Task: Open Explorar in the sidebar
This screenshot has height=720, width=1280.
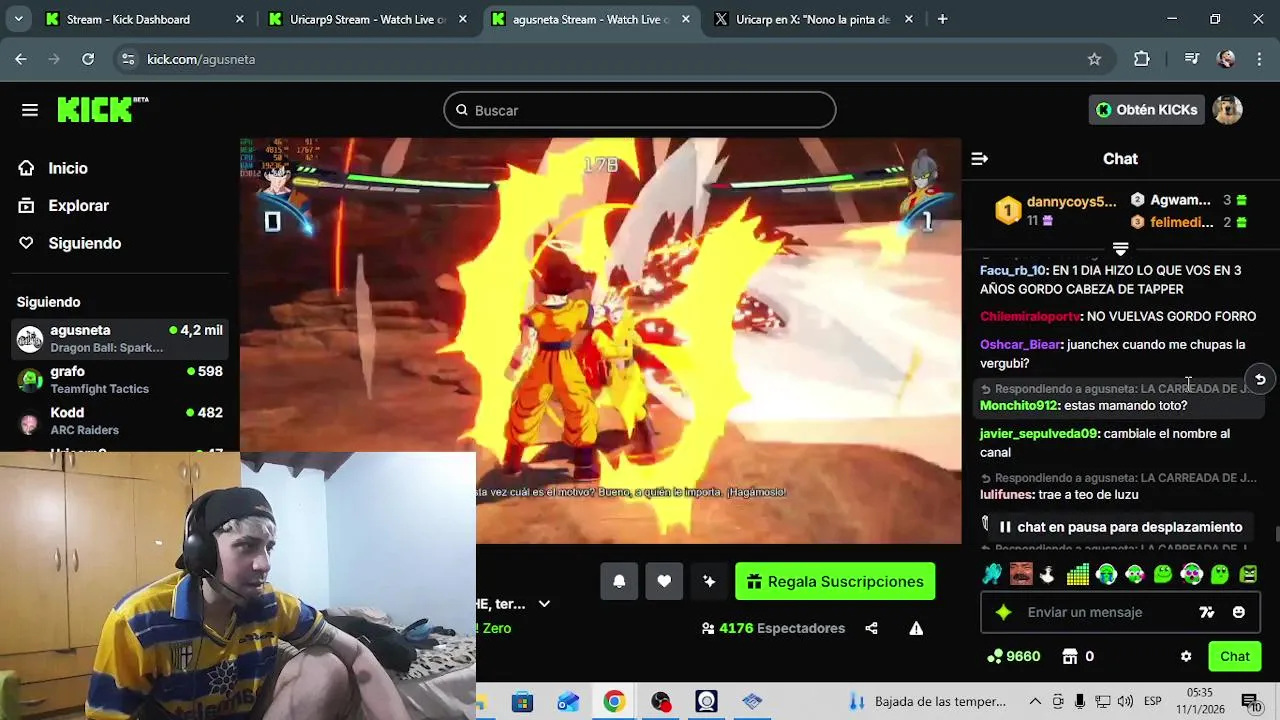Action: click(x=78, y=206)
